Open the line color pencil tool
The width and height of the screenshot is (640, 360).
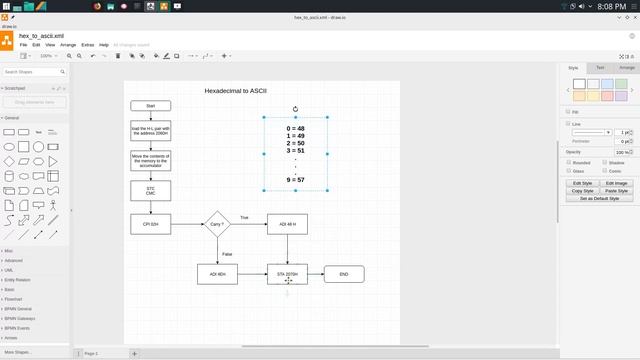(x=167, y=56)
